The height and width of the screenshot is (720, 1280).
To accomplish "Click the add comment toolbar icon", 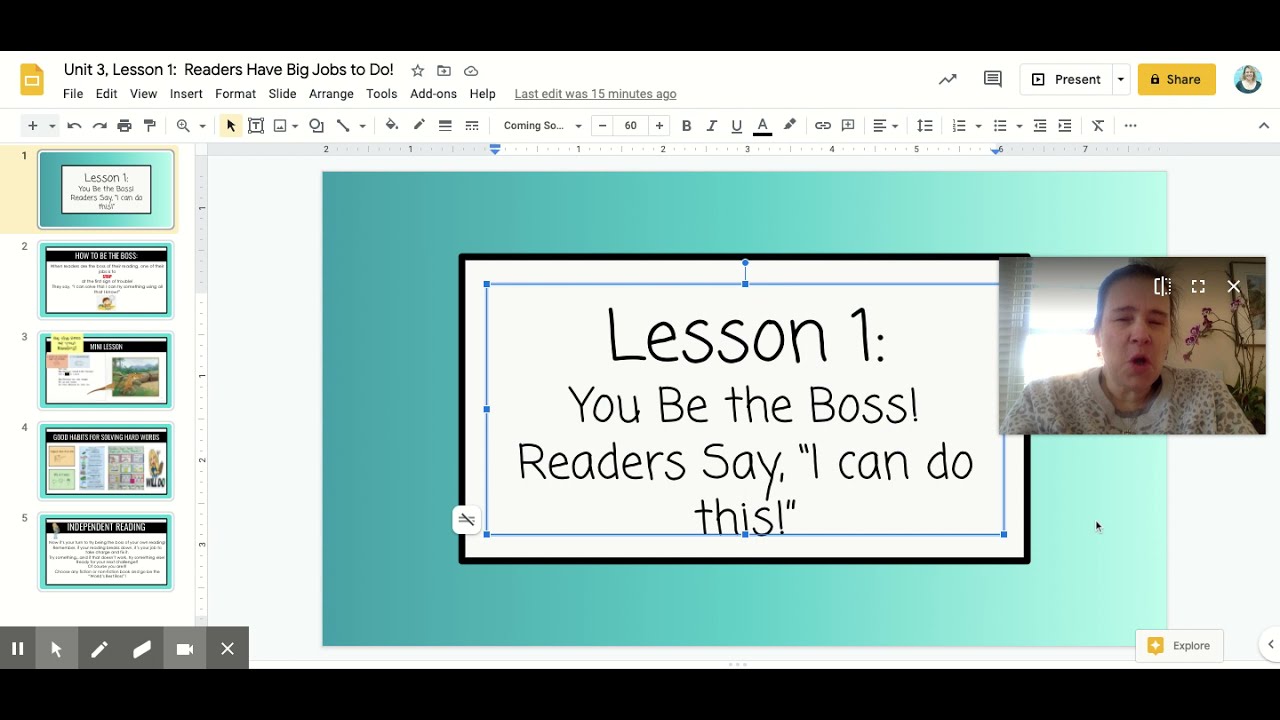I will [848, 126].
